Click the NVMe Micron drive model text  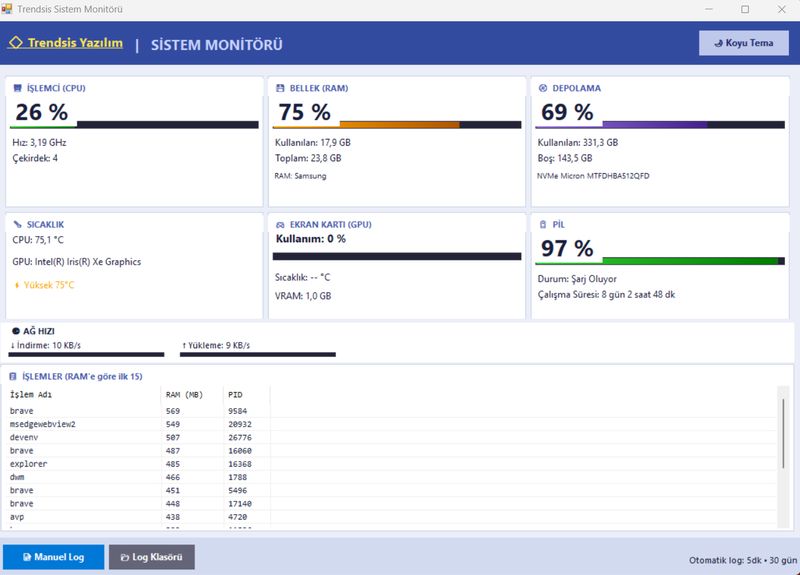click(x=593, y=176)
